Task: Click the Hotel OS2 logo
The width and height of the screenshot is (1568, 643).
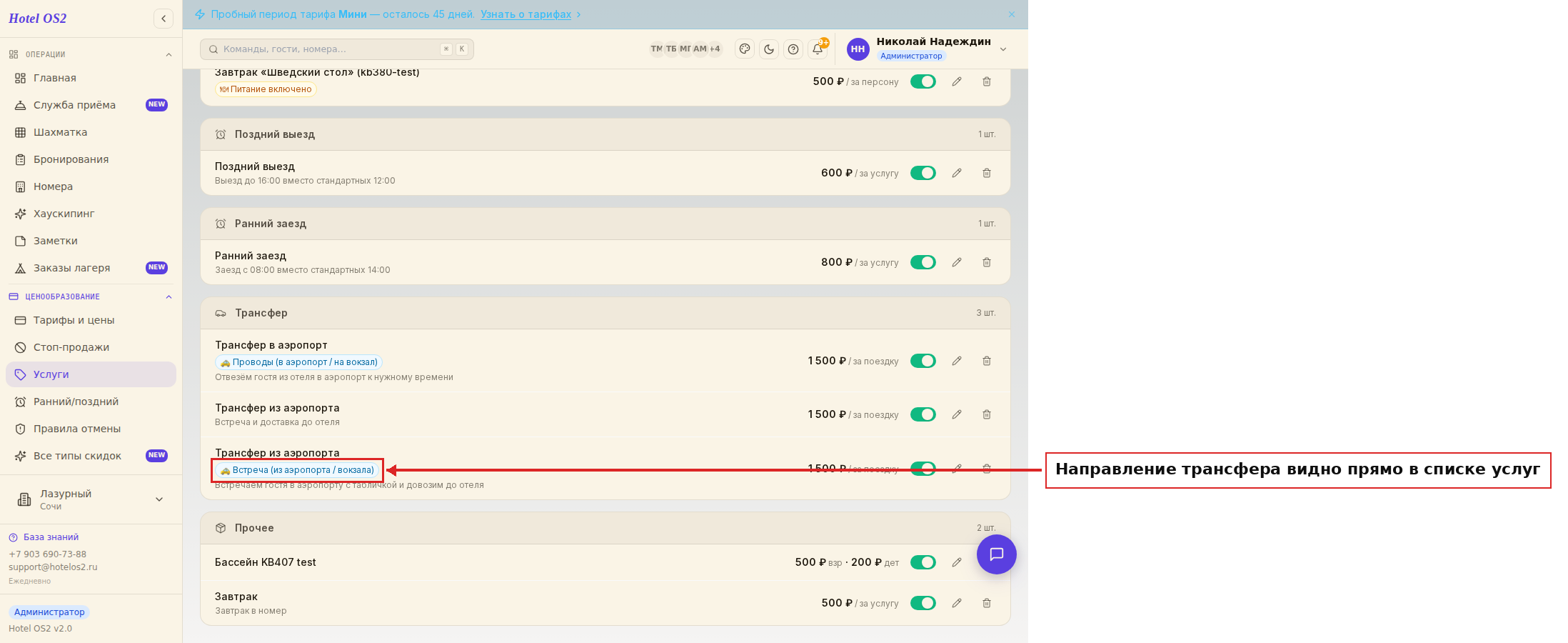Action: point(38,19)
